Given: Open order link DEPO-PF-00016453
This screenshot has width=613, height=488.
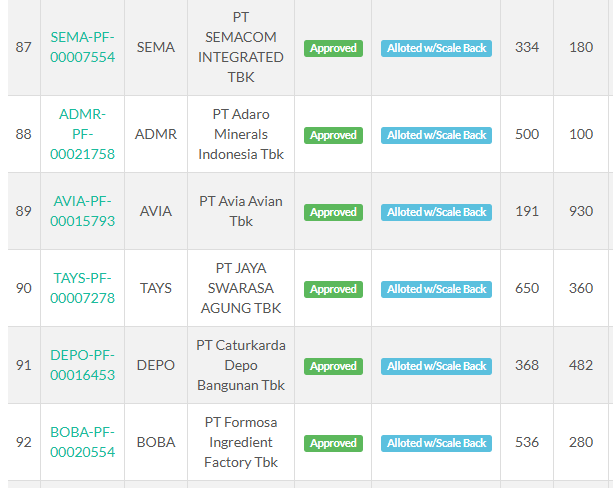Looking at the screenshot, I should 82,365.
